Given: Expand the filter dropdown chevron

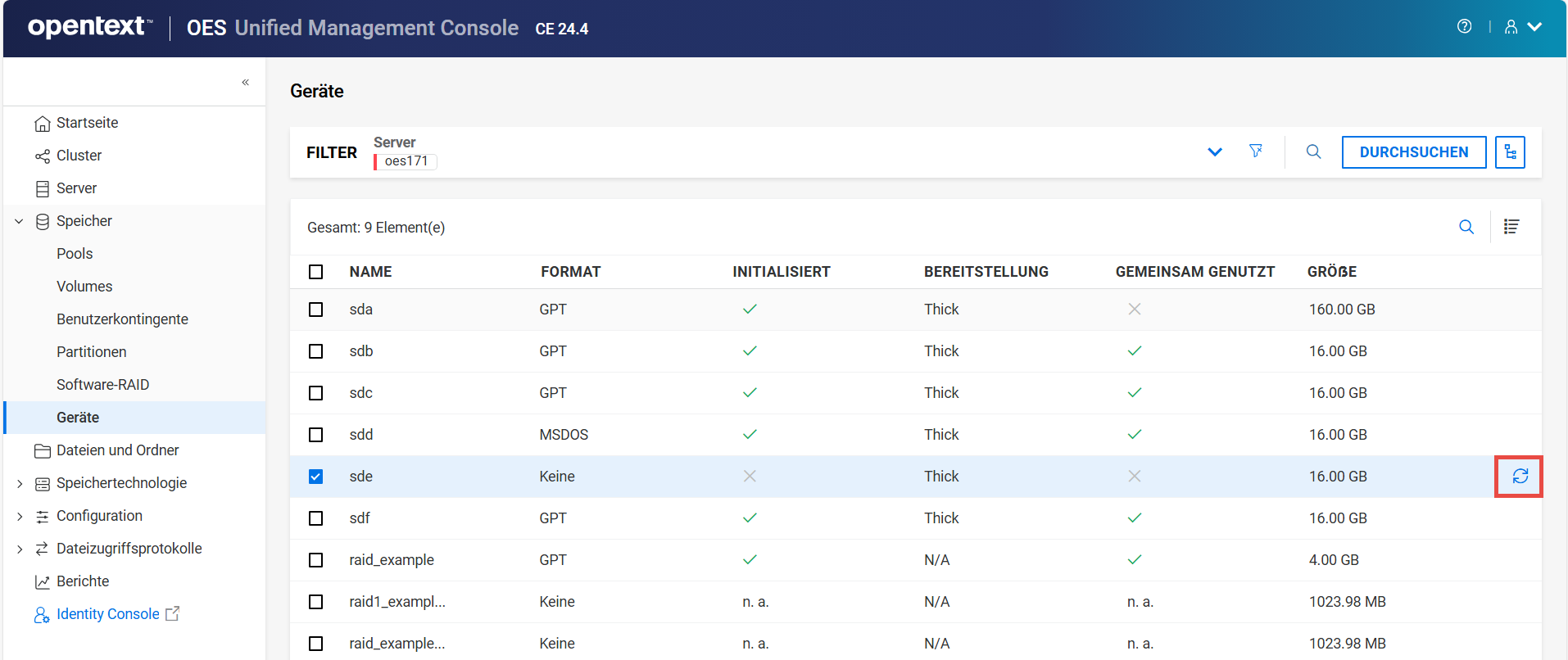Looking at the screenshot, I should tap(1214, 152).
